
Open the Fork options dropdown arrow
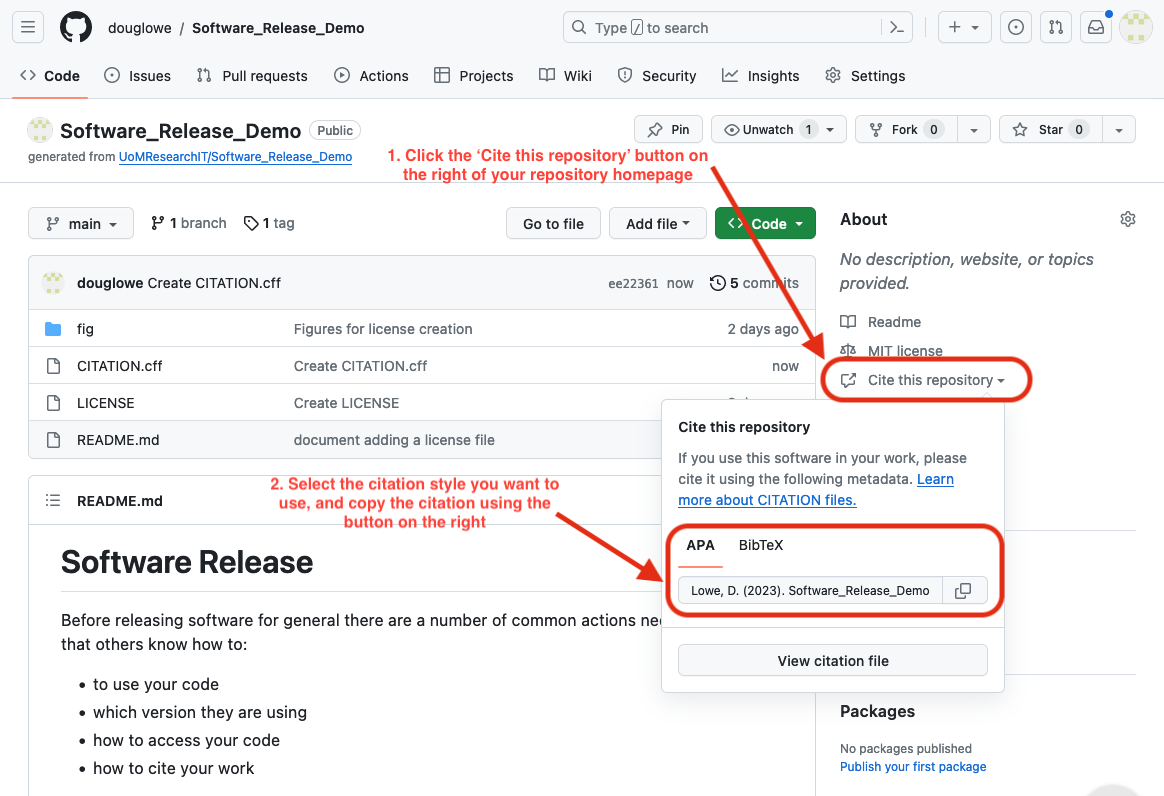click(973, 129)
